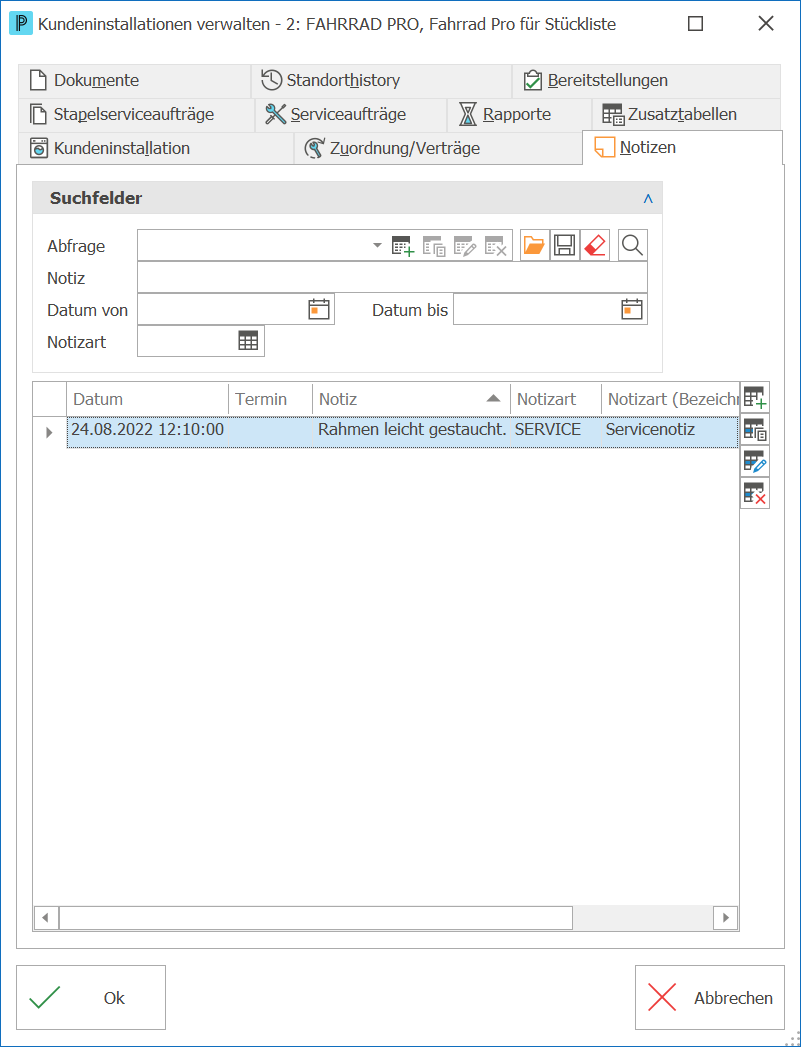
Task: Select the Bereitstellungen tab
Action: pos(646,81)
